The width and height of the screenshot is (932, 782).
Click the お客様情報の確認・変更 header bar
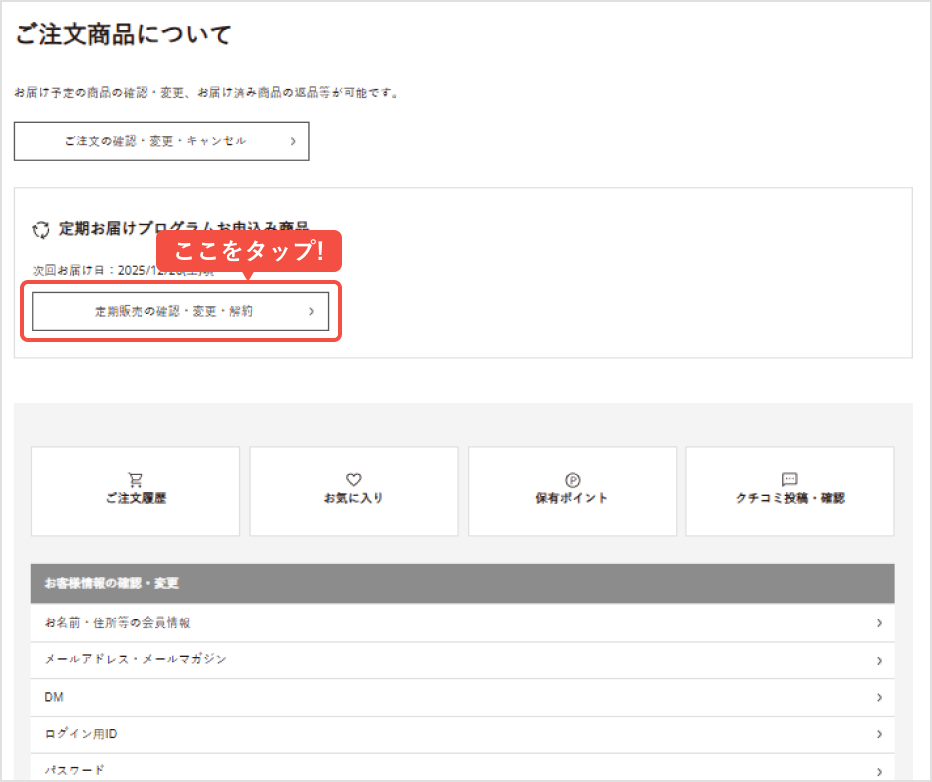tap(466, 583)
